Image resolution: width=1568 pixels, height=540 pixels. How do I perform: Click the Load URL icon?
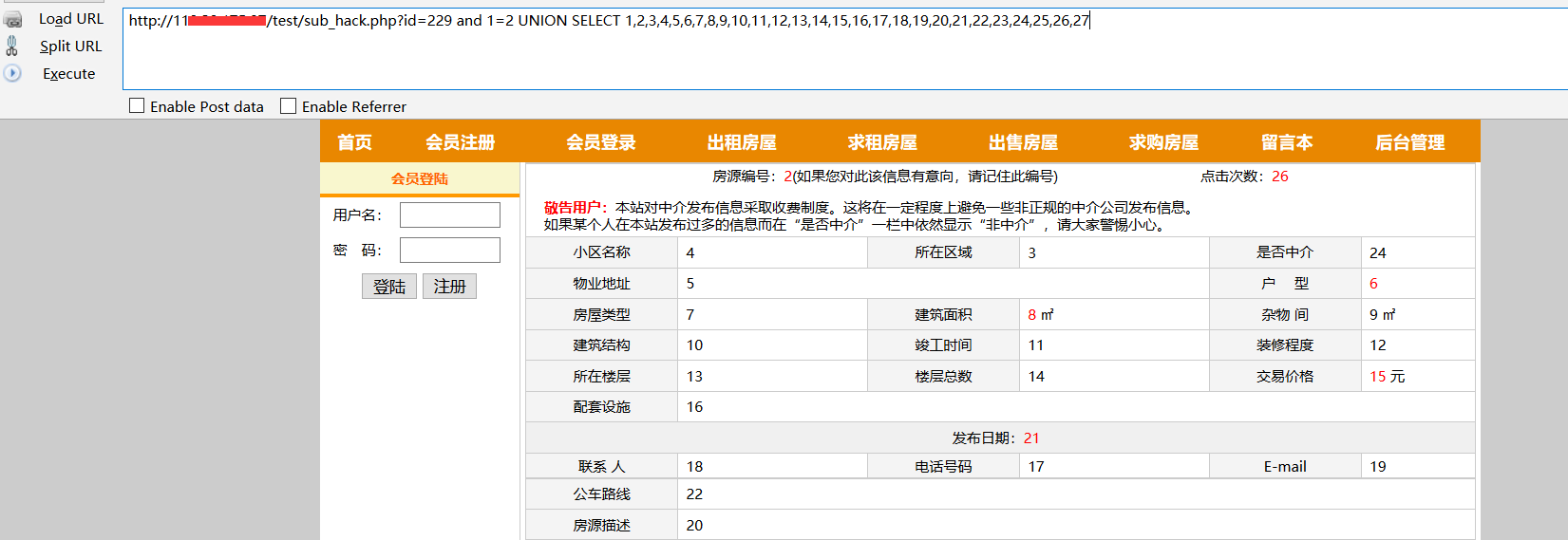pos(12,19)
